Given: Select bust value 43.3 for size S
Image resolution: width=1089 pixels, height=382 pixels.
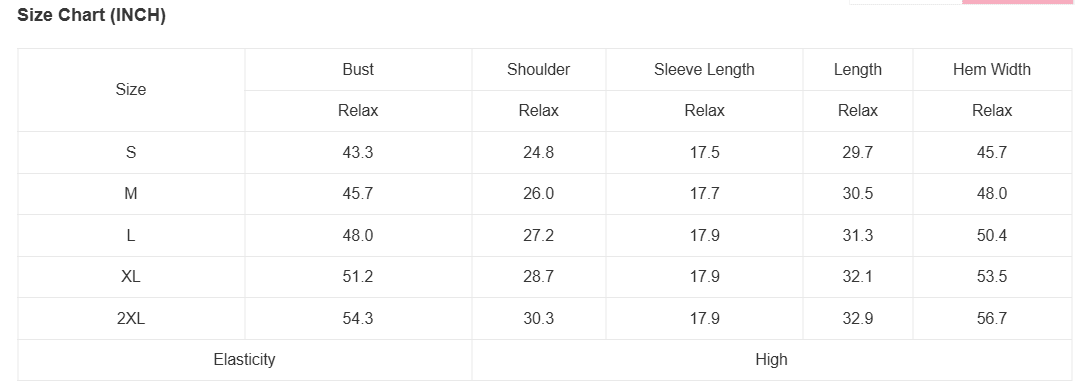Looking at the screenshot, I should 358,152.
